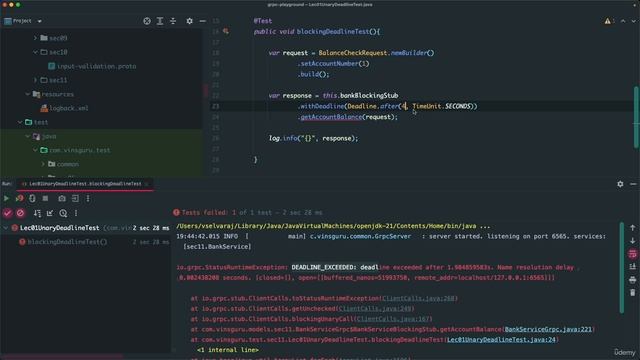Toggle soft-wrap in console output
The height and width of the screenshot is (360, 640).
coord(633,254)
